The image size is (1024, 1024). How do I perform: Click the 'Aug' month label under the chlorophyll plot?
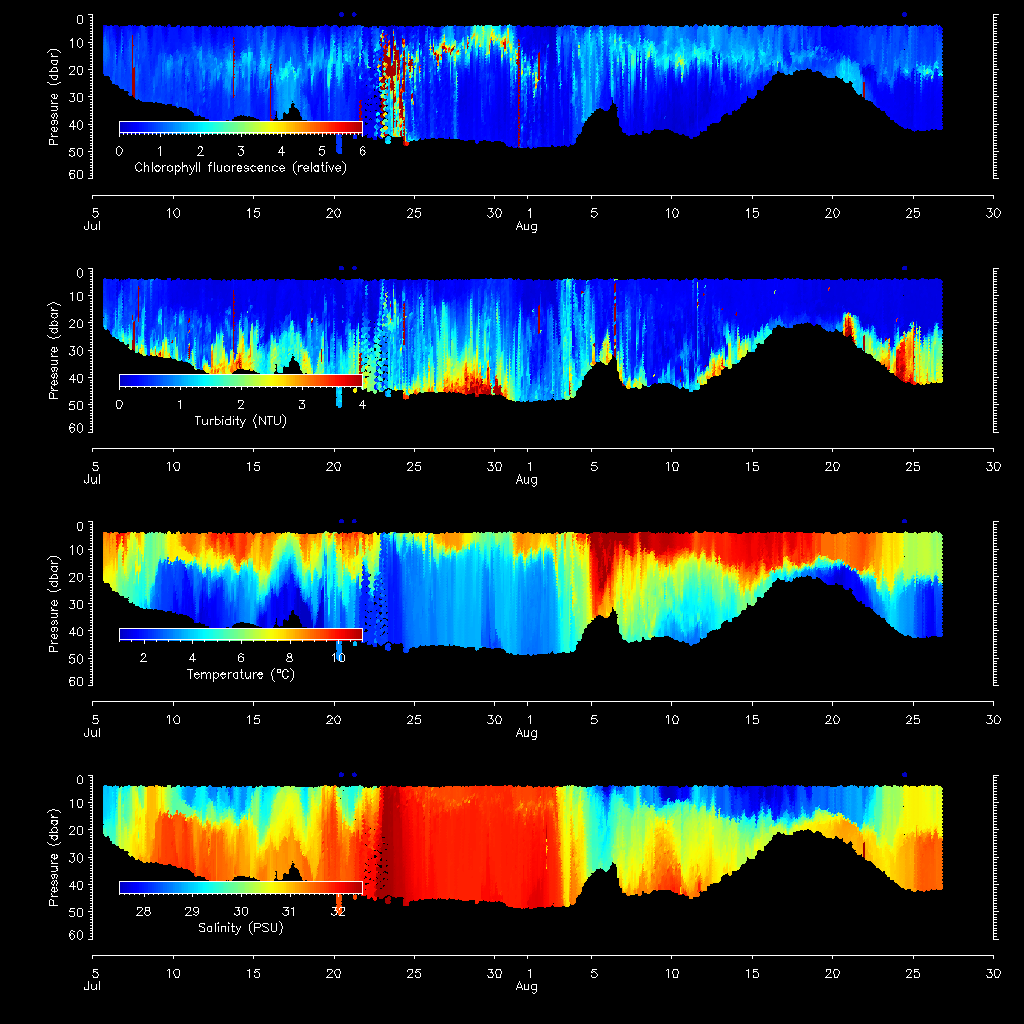[x=527, y=227]
